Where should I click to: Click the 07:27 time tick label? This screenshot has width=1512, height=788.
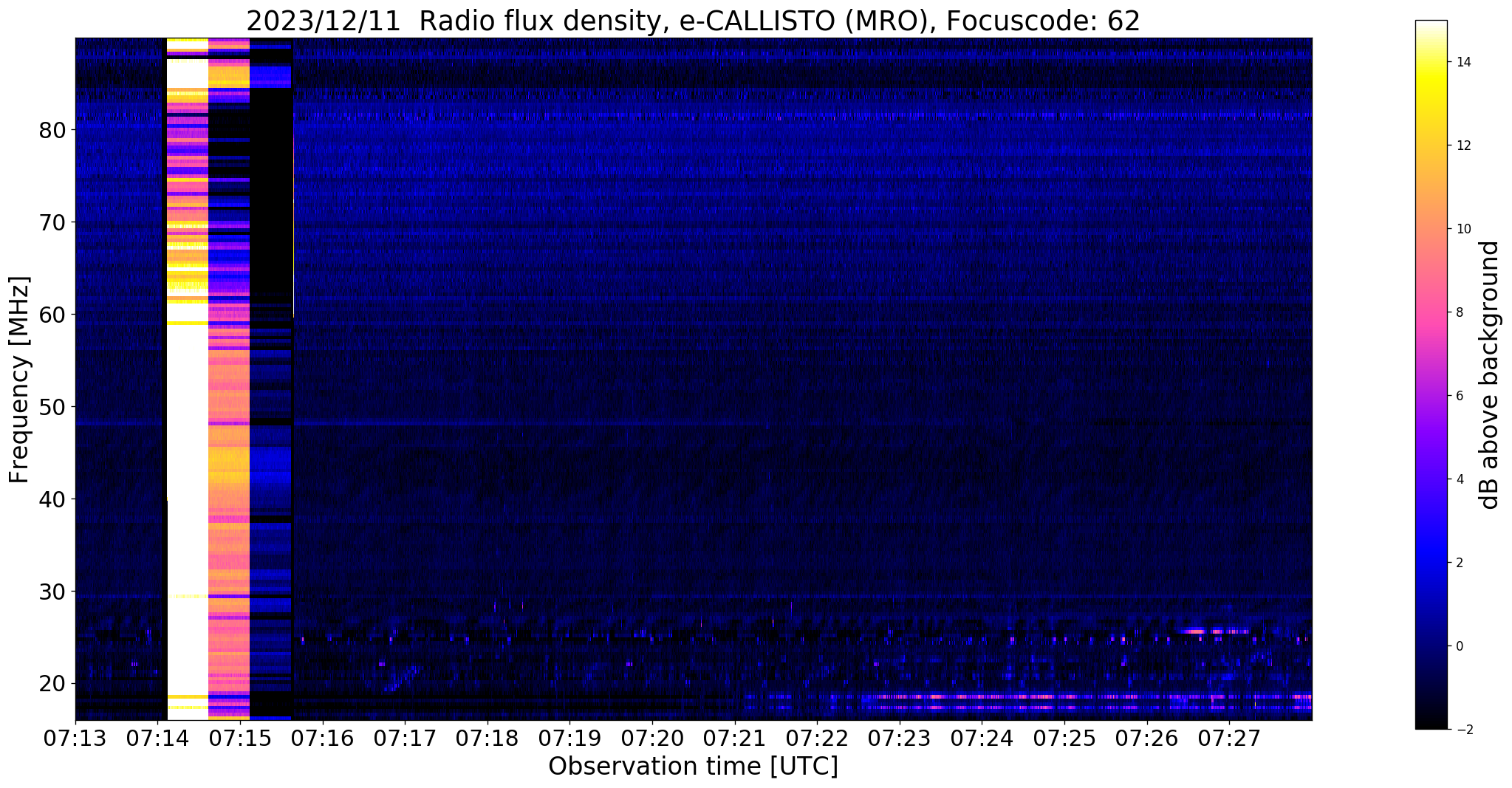coord(1229,739)
